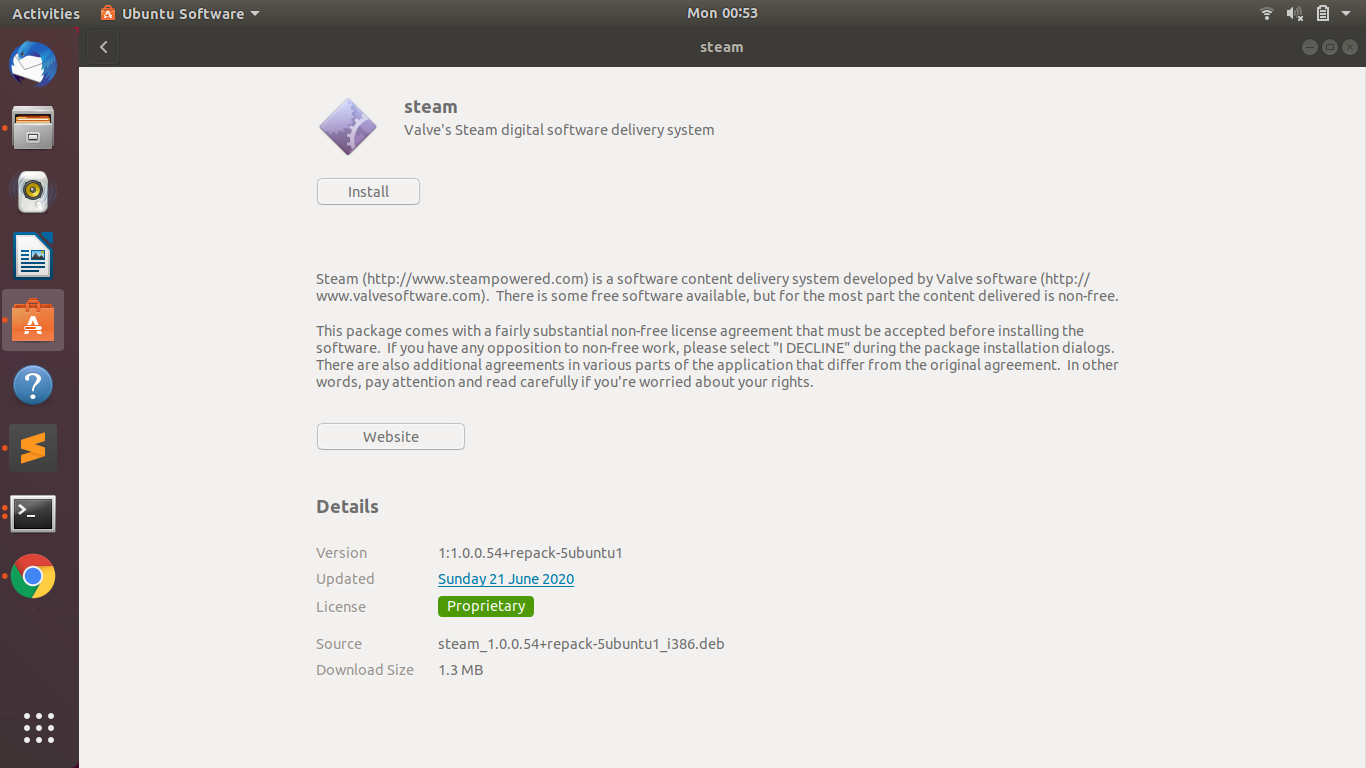Visit the Steam website via the Website button

coord(390,436)
